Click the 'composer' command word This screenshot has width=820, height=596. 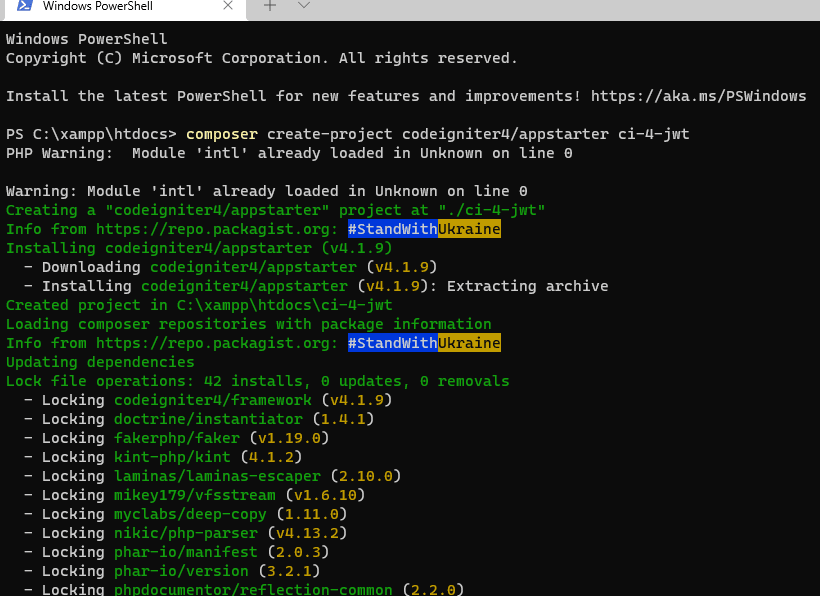point(222,134)
